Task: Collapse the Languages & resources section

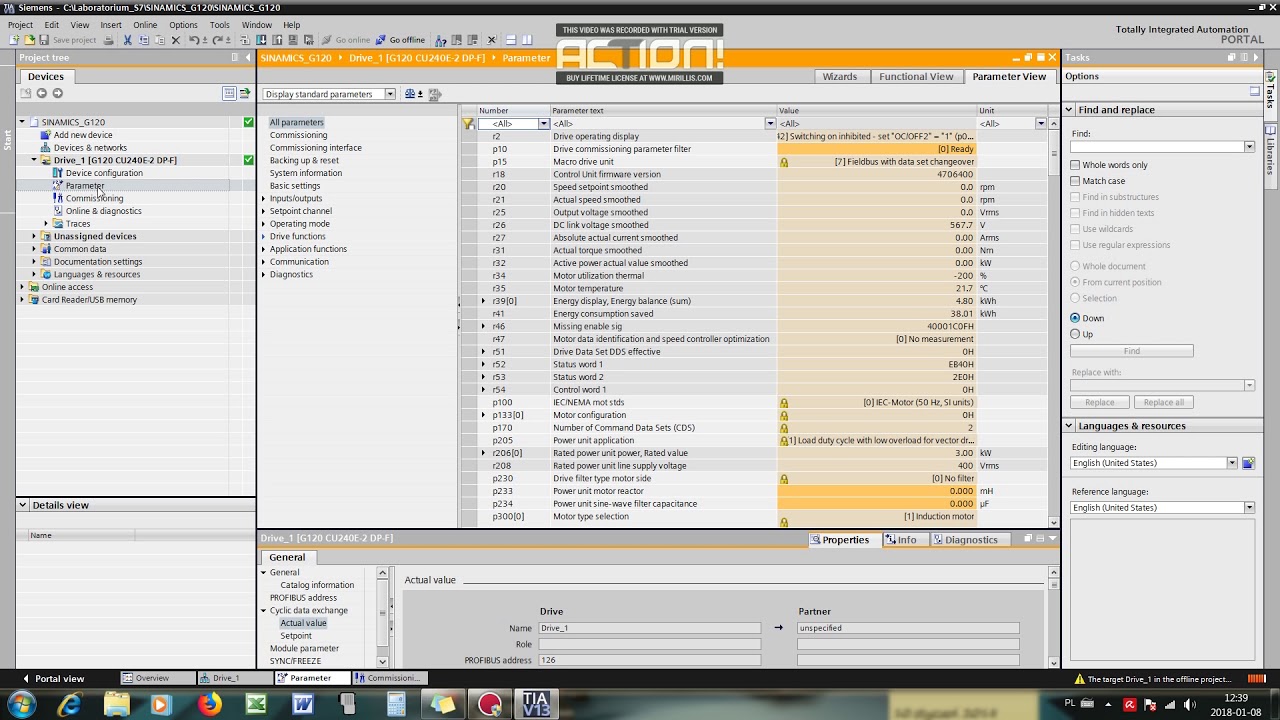Action: (x=1069, y=426)
